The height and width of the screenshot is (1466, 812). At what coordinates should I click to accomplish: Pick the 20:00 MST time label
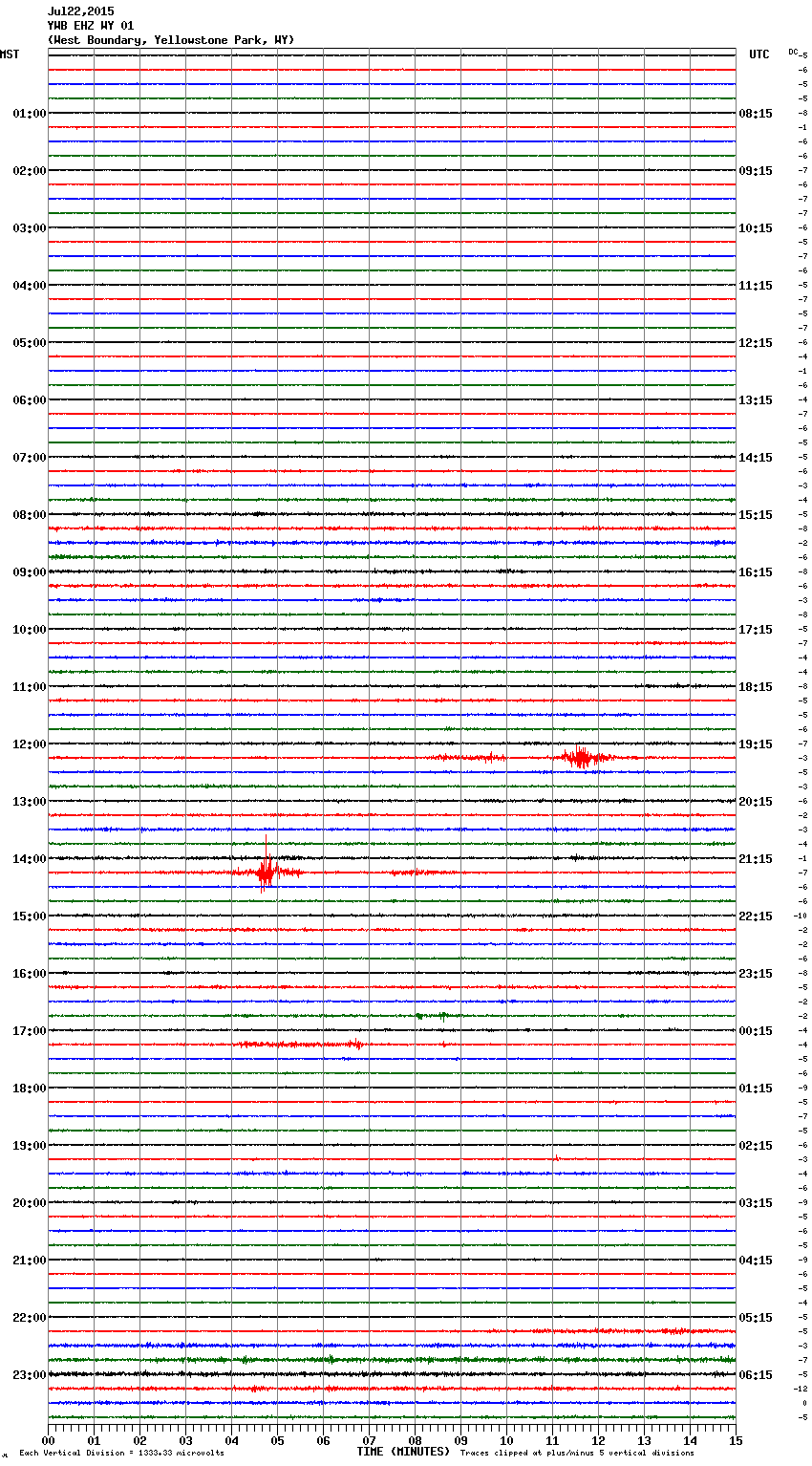tap(29, 1203)
